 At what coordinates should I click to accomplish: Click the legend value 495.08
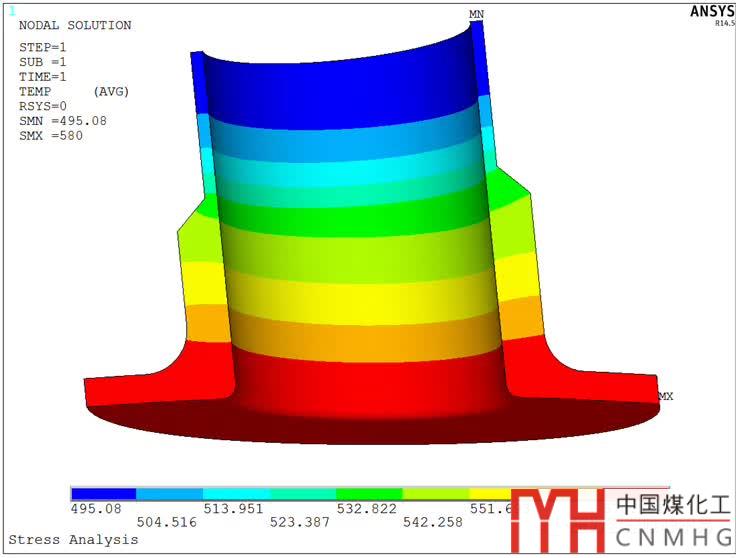click(96, 509)
